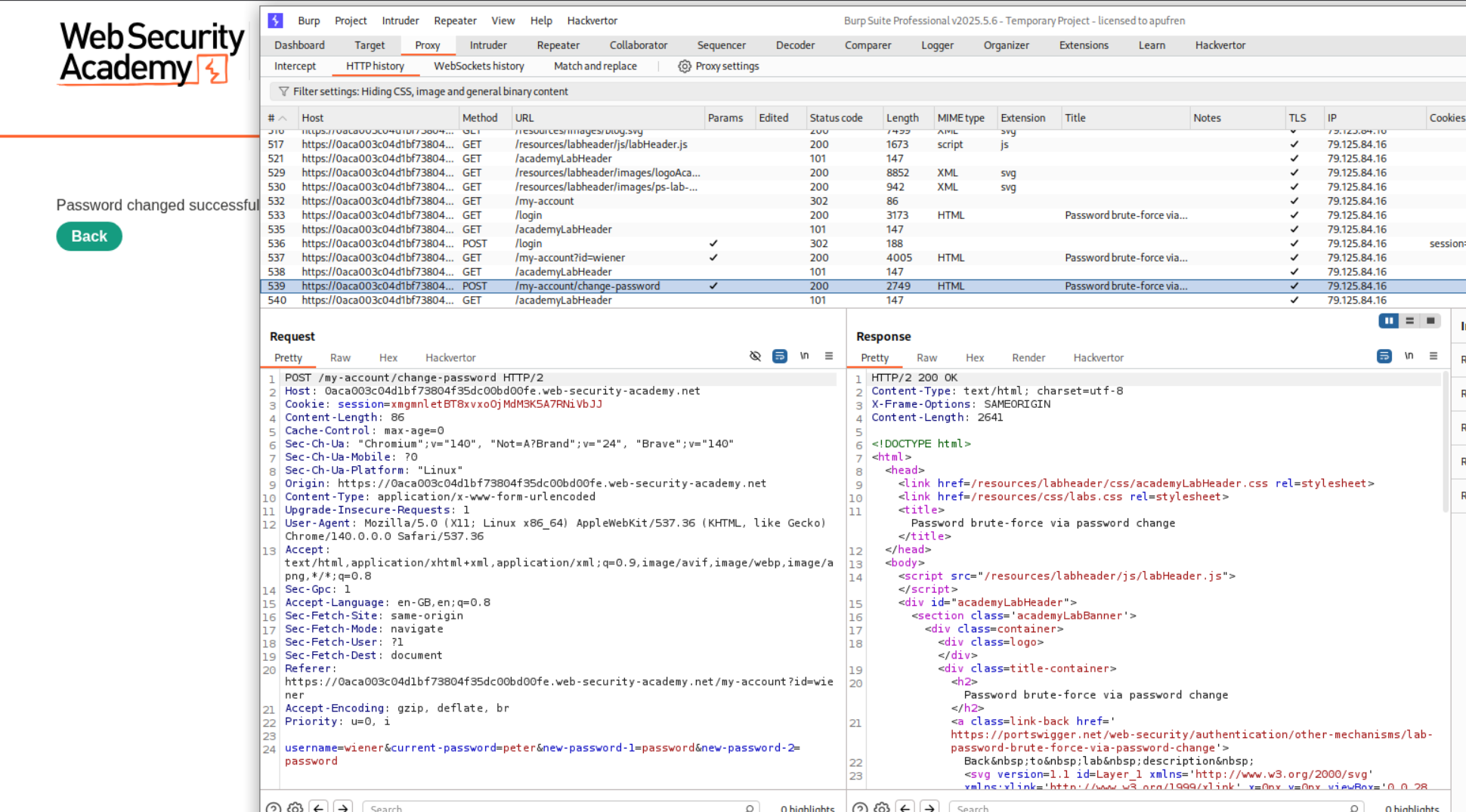The width and height of the screenshot is (1466, 812).
Task: Open the Repeater tool tab
Action: pyautogui.click(x=558, y=45)
